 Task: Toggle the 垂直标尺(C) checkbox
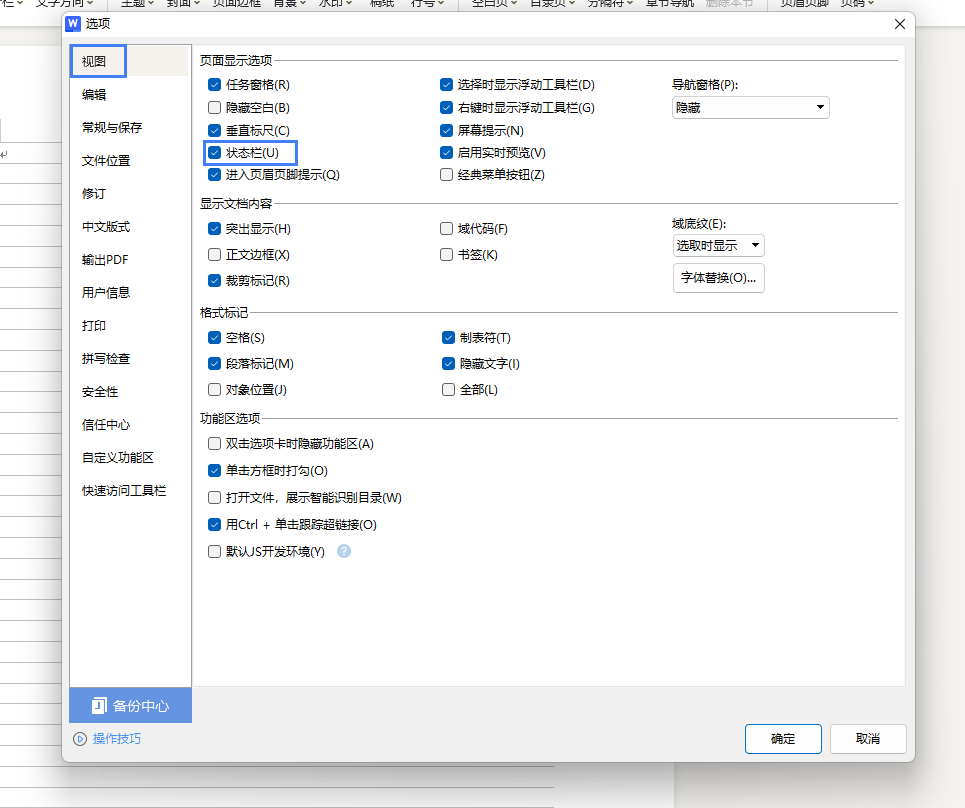pos(214,130)
